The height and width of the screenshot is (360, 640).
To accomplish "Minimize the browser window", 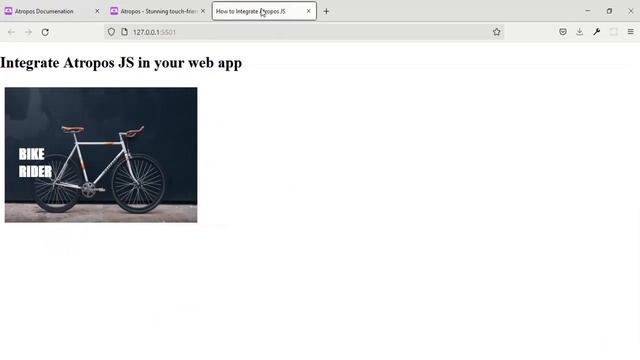I will [588, 11].
